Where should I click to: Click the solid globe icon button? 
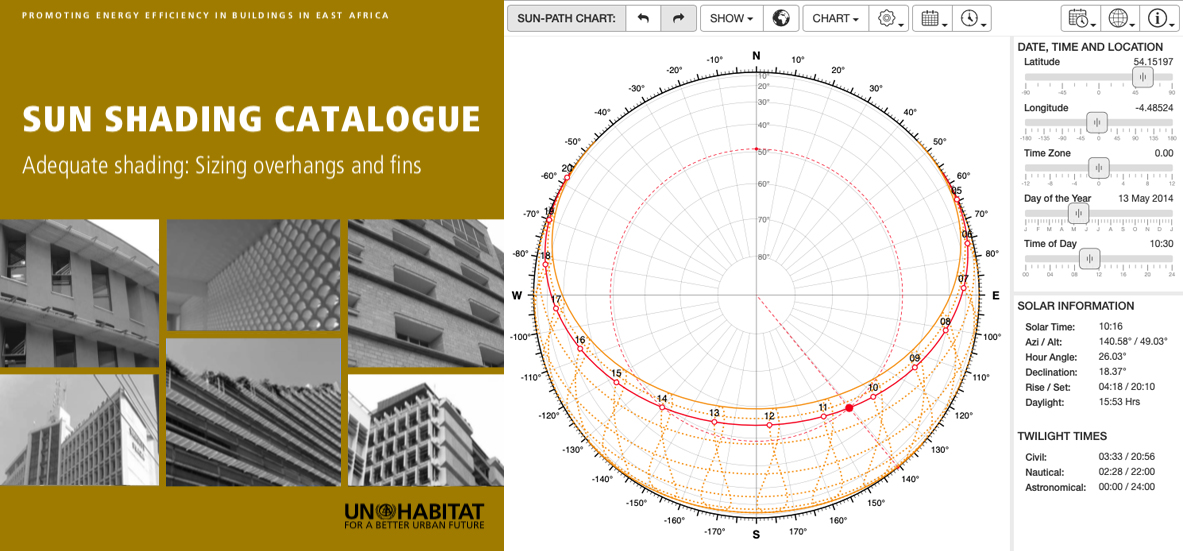click(x=781, y=19)
